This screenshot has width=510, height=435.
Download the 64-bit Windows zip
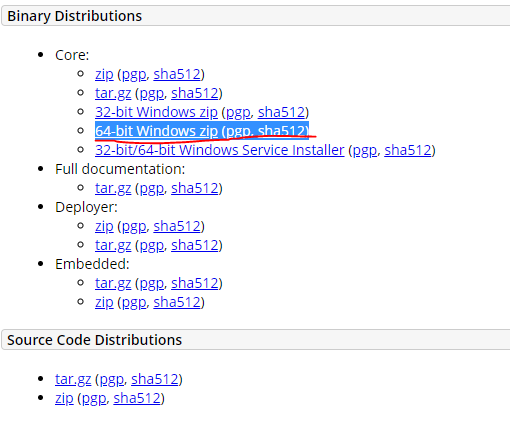pos(156,131)
